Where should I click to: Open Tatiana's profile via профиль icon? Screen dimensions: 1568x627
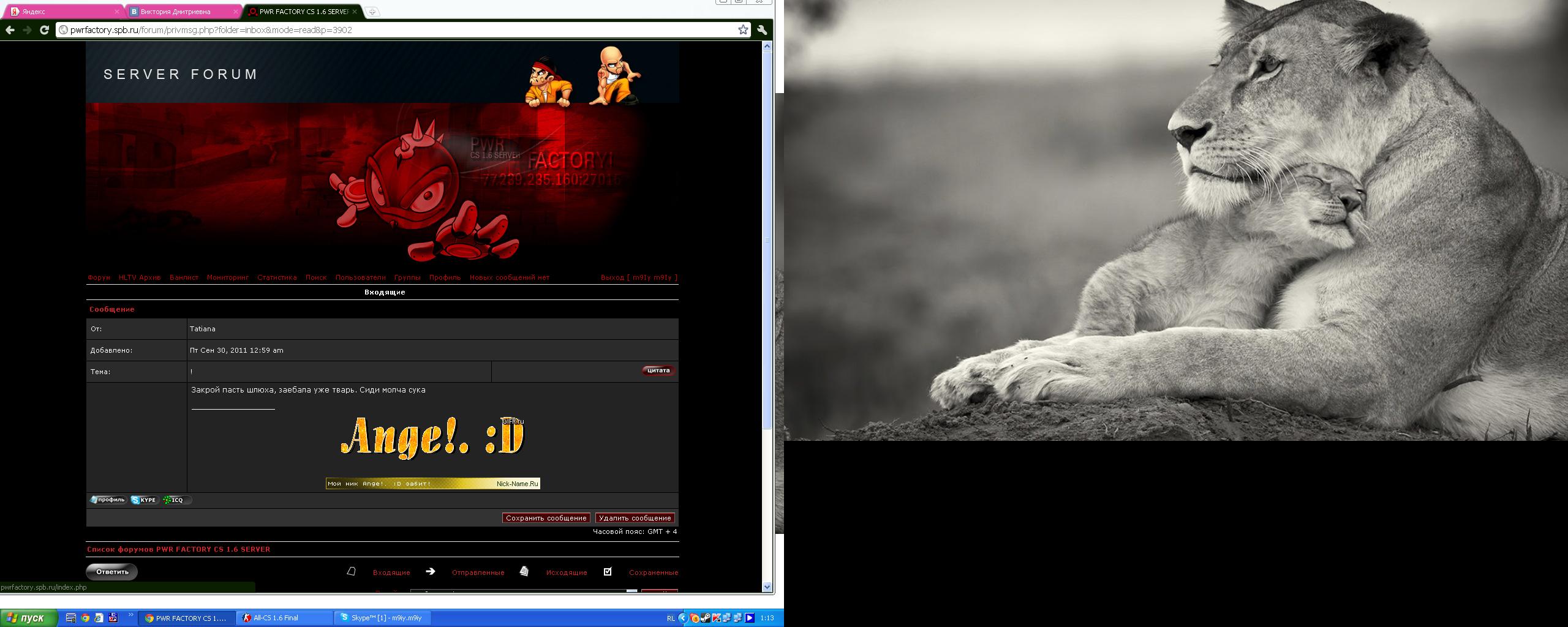(108, 500)
